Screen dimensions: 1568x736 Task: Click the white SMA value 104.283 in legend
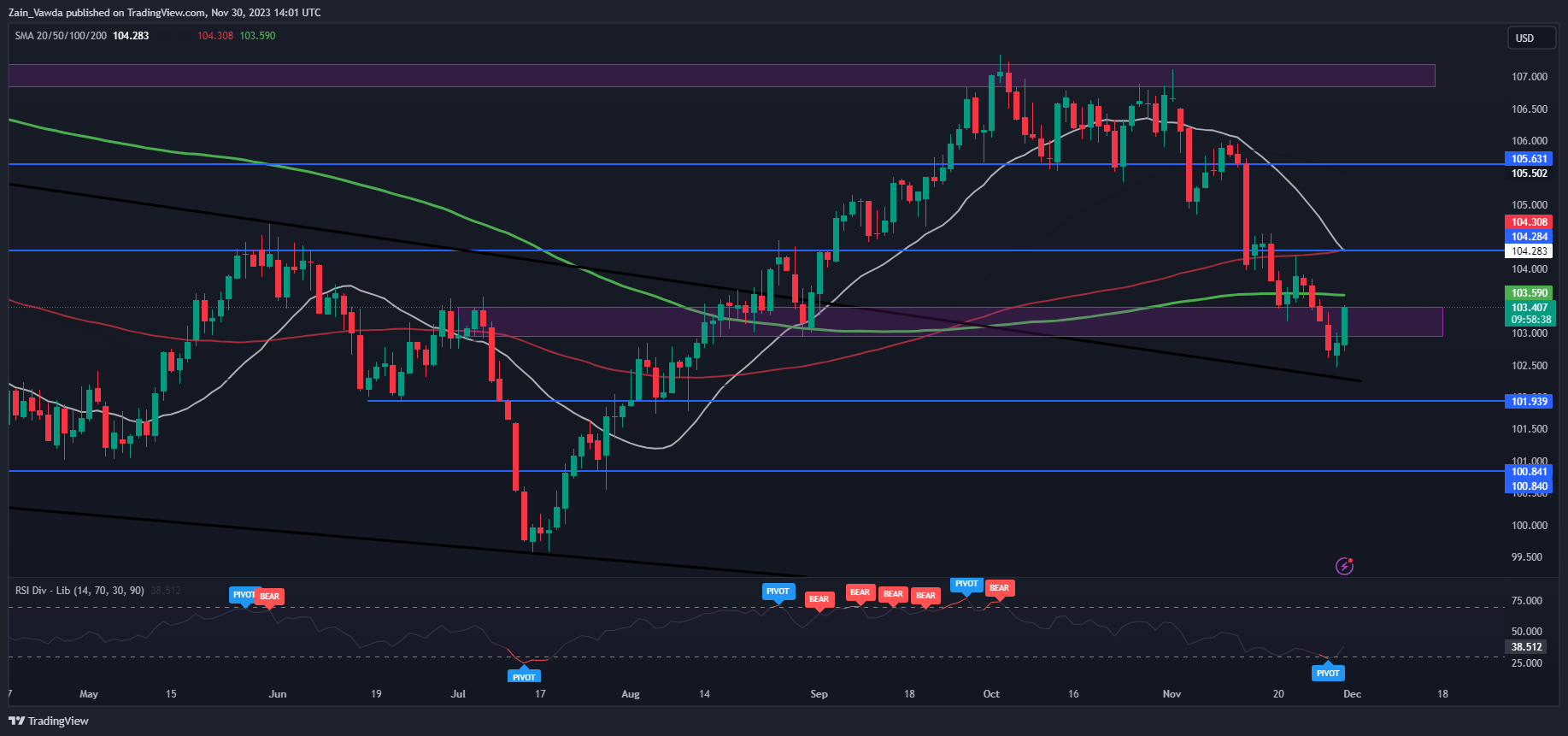click(131, 36)
